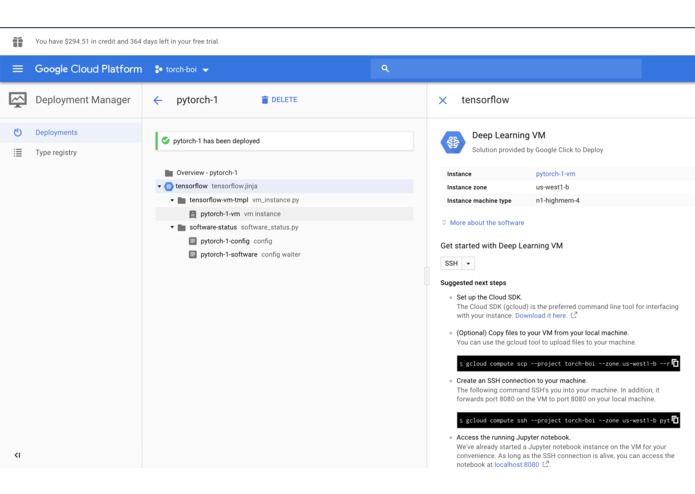
Task: Click the search magnifier icon
Action: coord(385,69)
